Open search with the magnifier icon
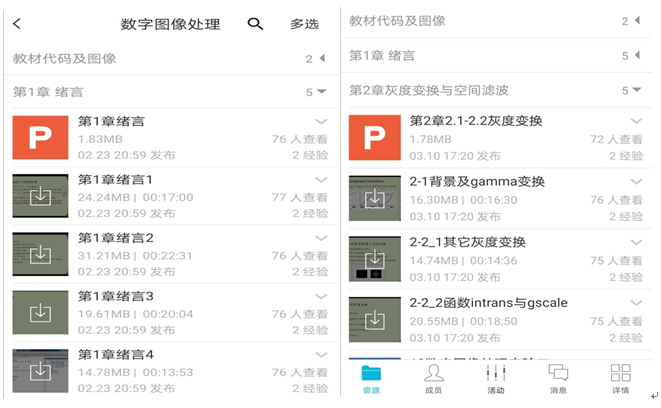The image size is (661, 408). 255,24
